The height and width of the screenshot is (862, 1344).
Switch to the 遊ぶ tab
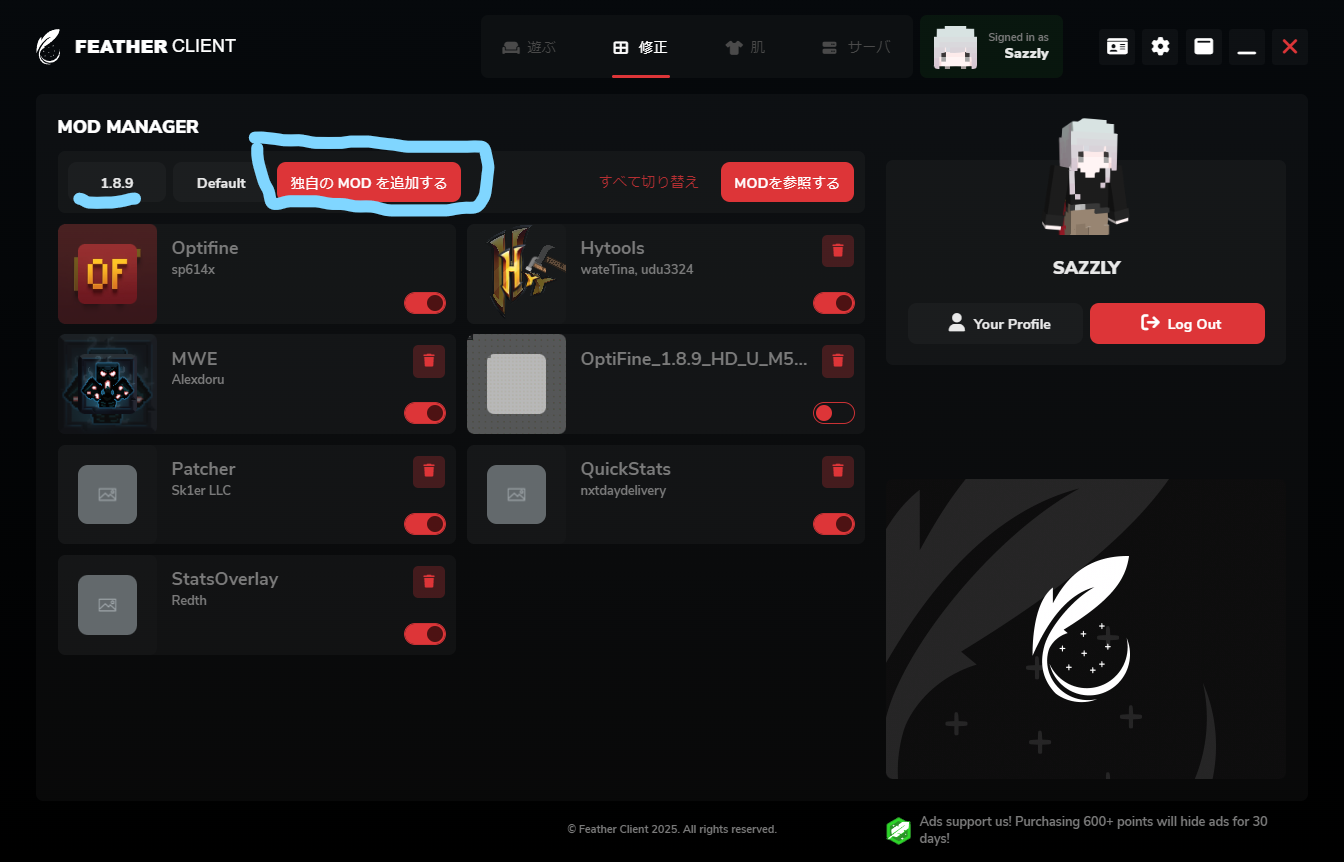(529, 47)
